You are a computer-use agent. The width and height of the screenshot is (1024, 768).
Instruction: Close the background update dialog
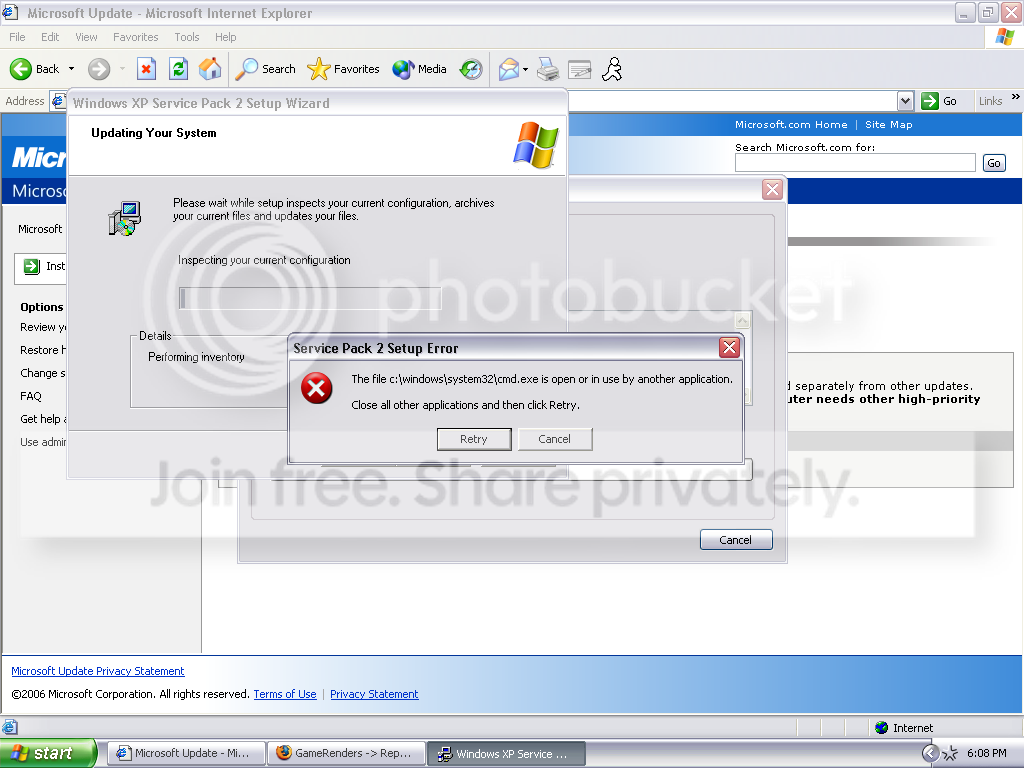pyautogui.click(x=773, y=189)
